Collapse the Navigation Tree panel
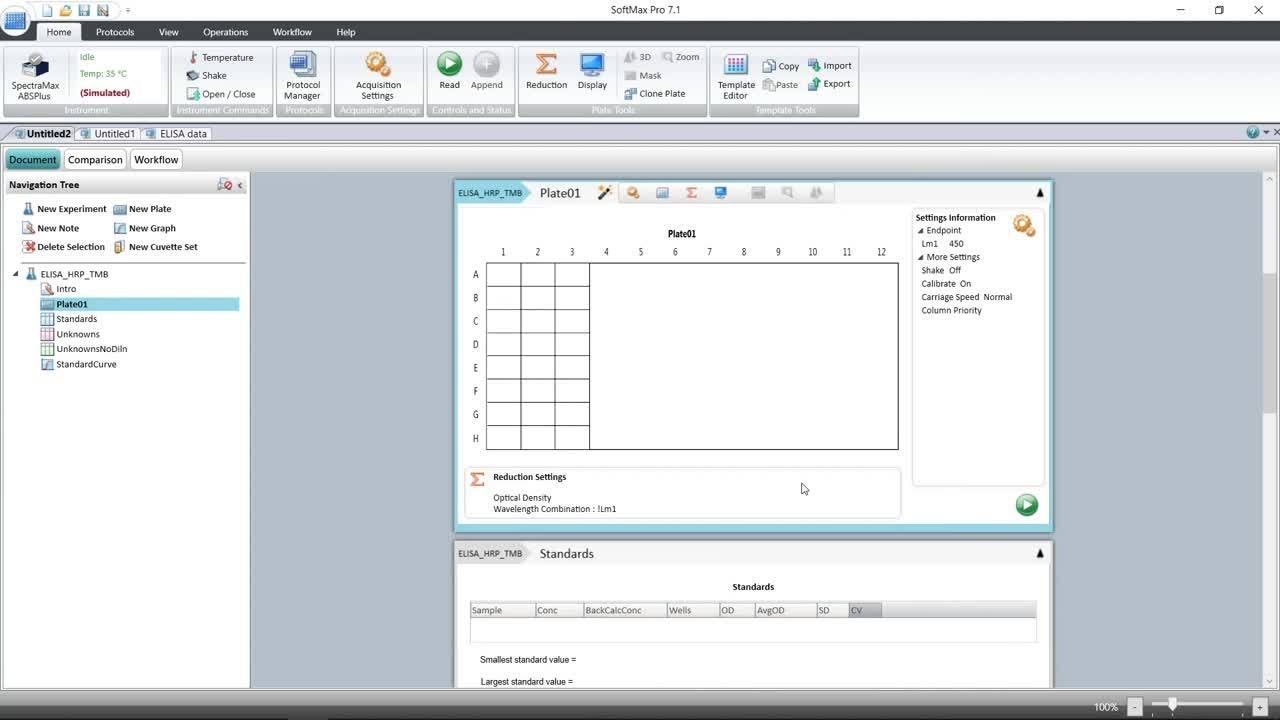Viewport: 1280px width, 720px height. pos(240,185)
